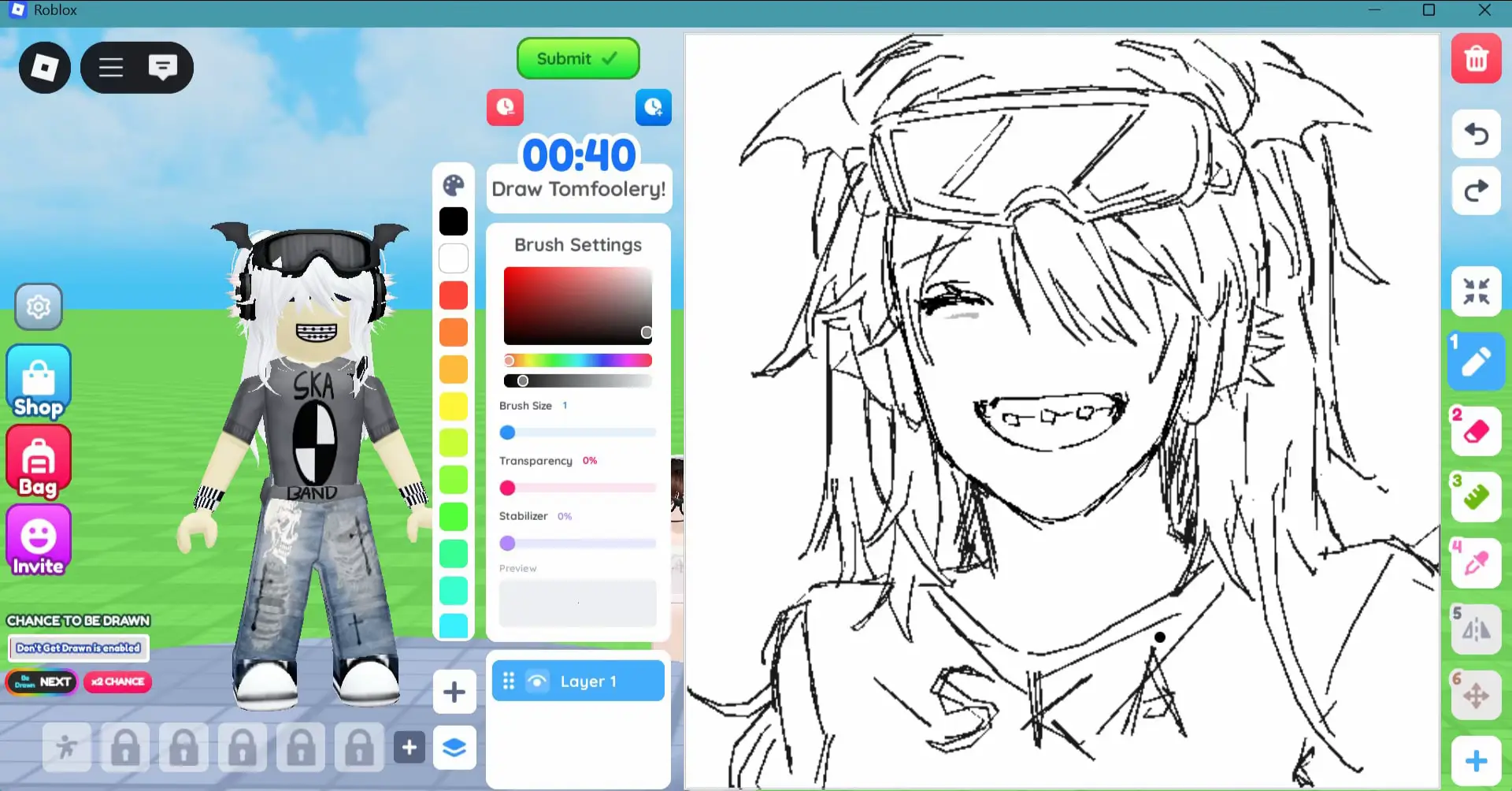Select the red color swatch
Screen dimensions: 1512x791
454,295
